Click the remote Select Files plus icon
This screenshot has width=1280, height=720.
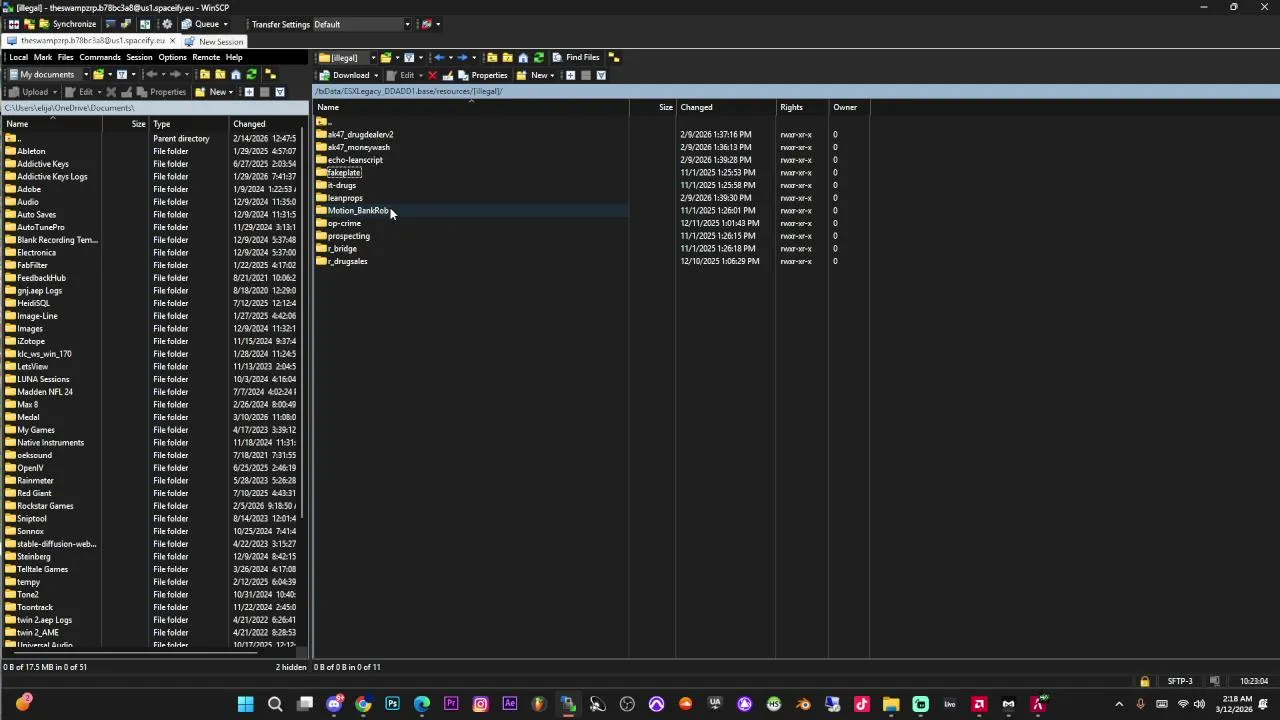point(570,75)
